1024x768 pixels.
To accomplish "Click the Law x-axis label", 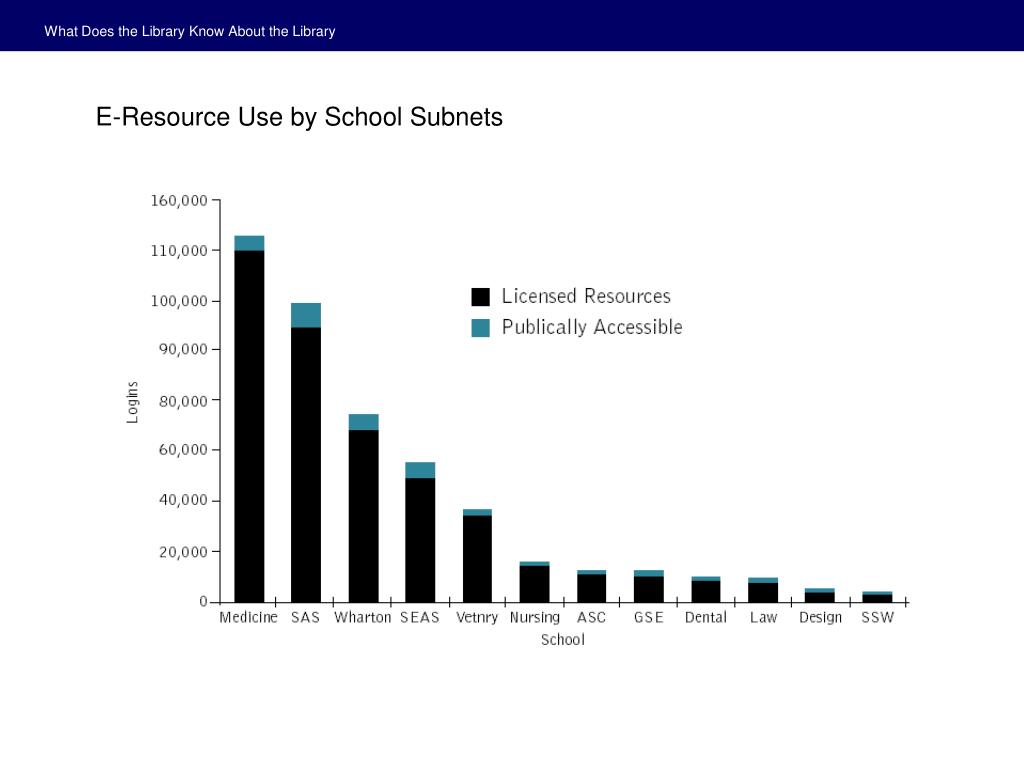I will click(763, 617).
